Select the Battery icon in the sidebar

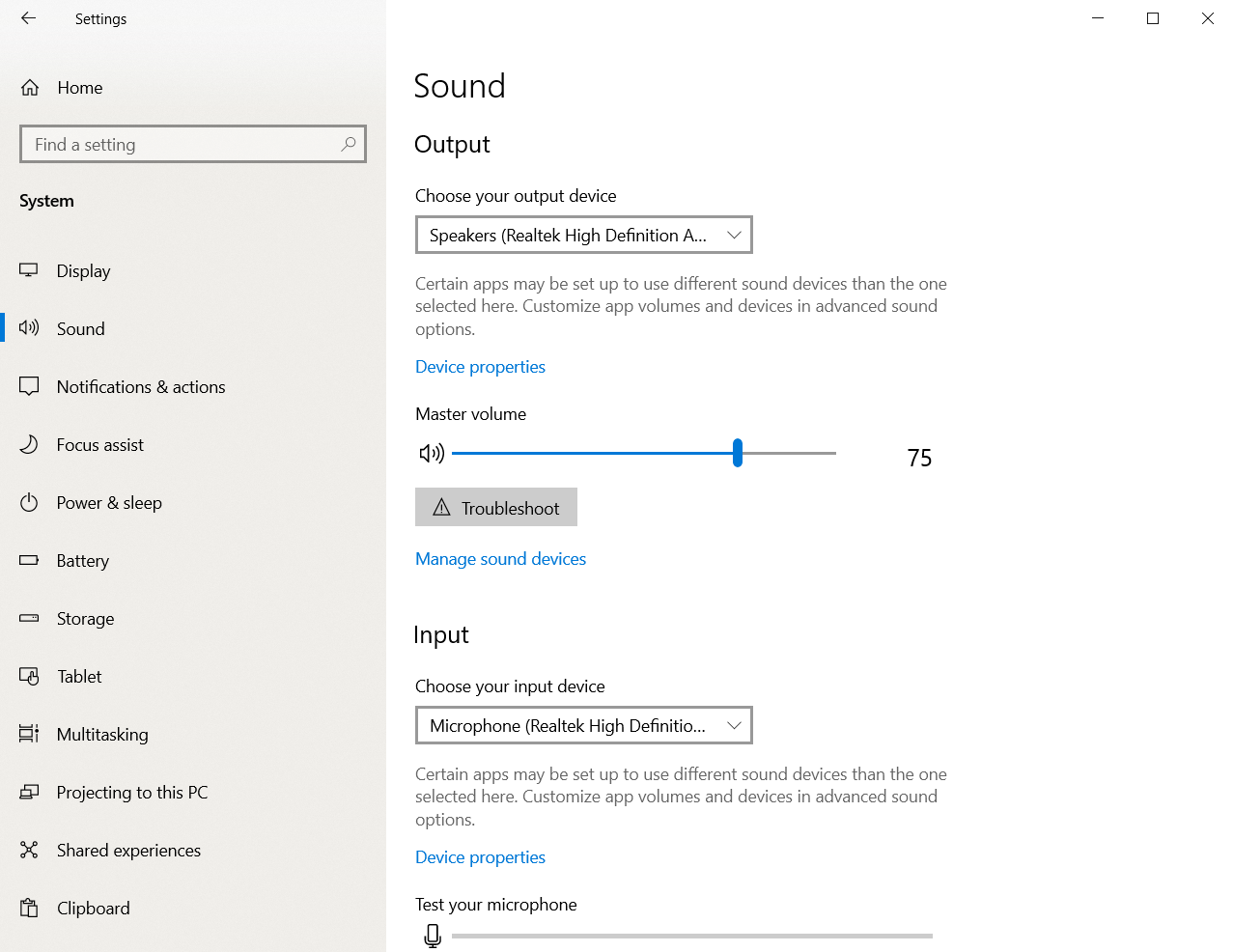coord(29,560)
